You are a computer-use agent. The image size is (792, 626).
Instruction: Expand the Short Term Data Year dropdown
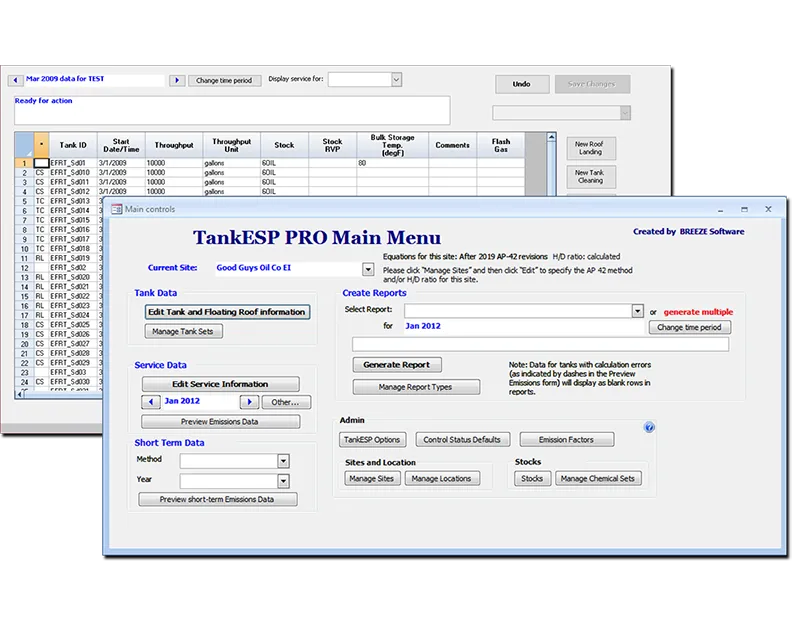(x=283, y=481)
